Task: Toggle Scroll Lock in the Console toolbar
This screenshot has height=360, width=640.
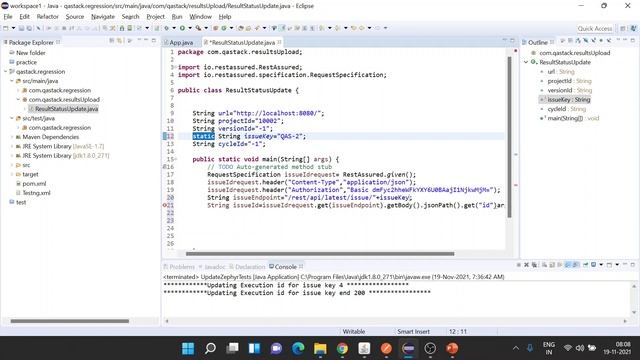Action: pyautogui.click(x=551, y=265)
